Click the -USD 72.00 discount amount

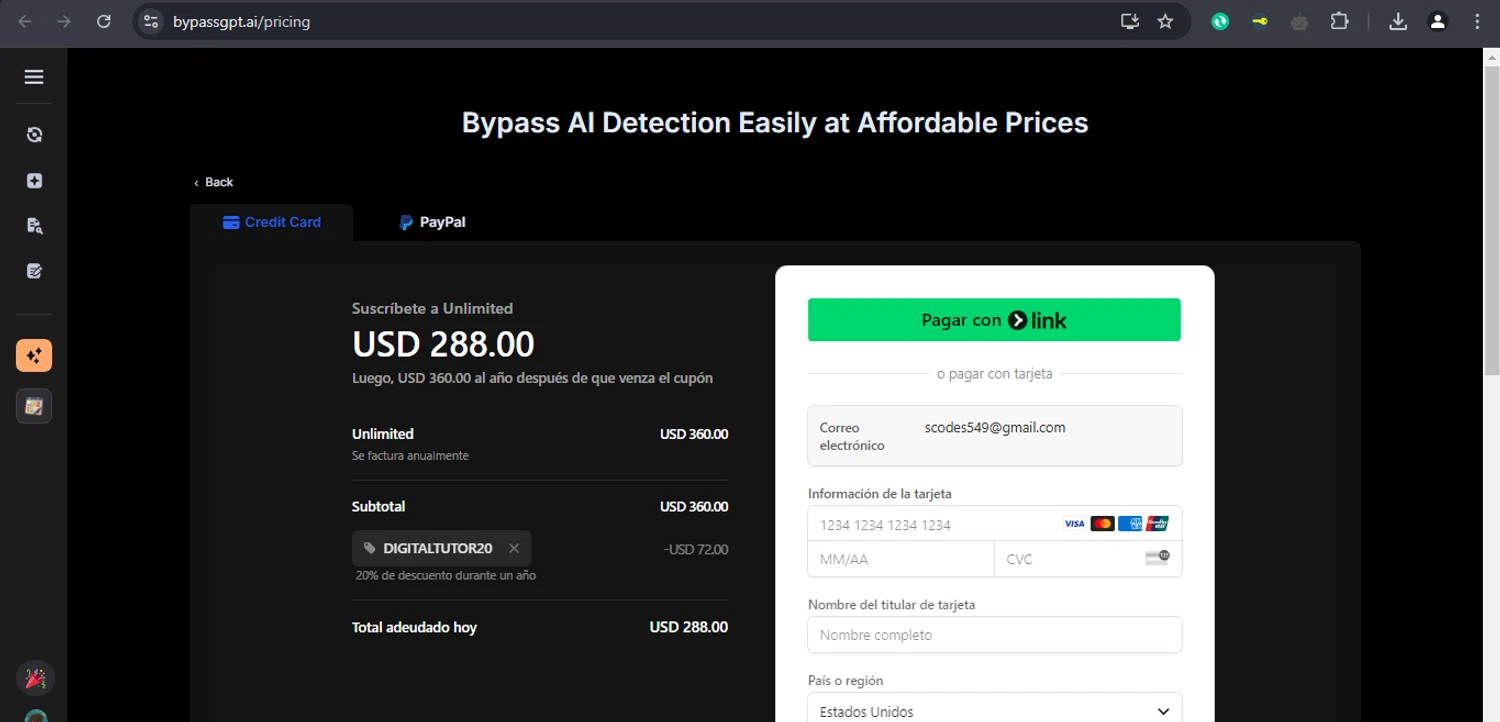(x=696, y=549)
